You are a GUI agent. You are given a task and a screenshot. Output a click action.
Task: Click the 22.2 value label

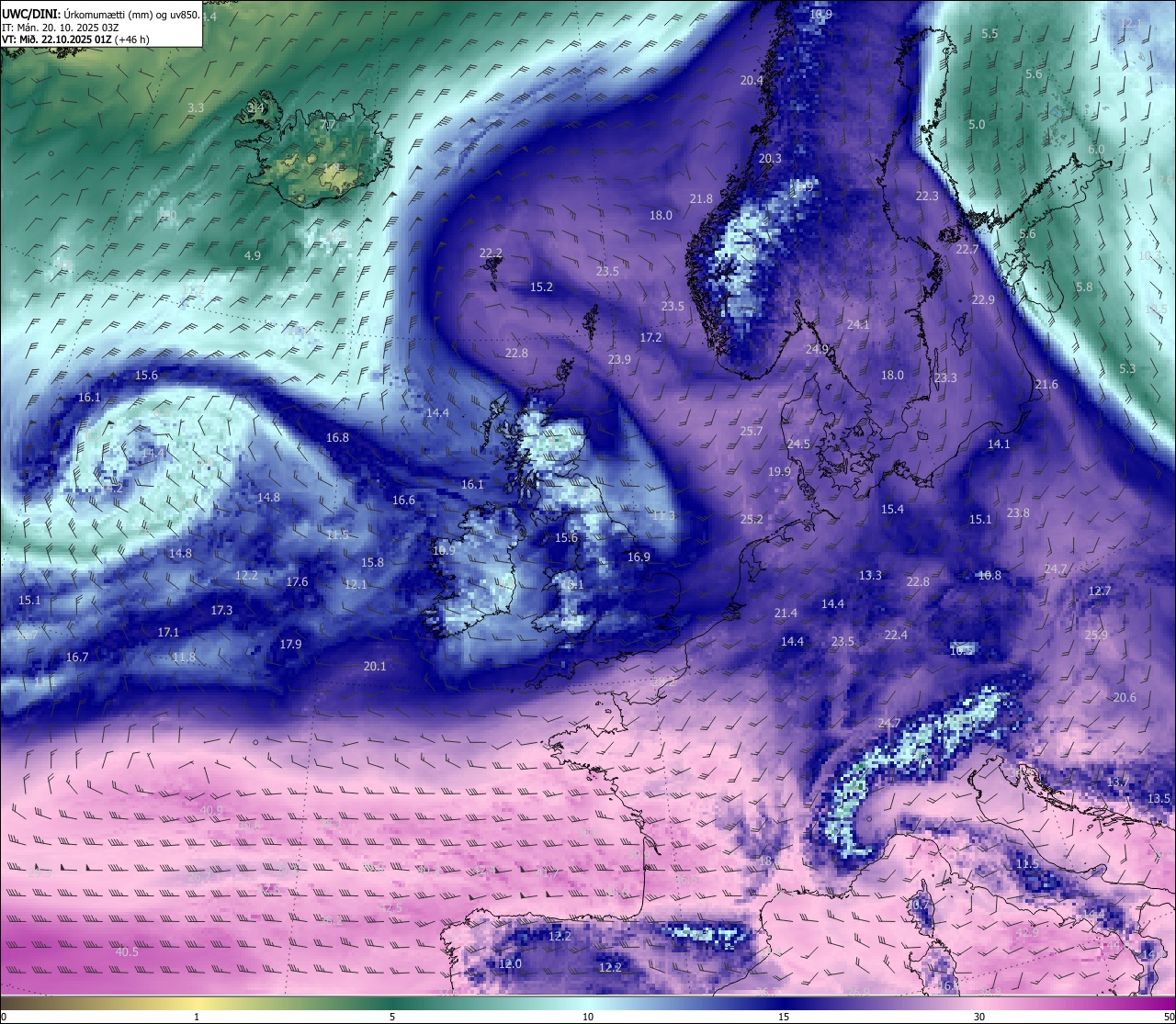coord(491,253)
